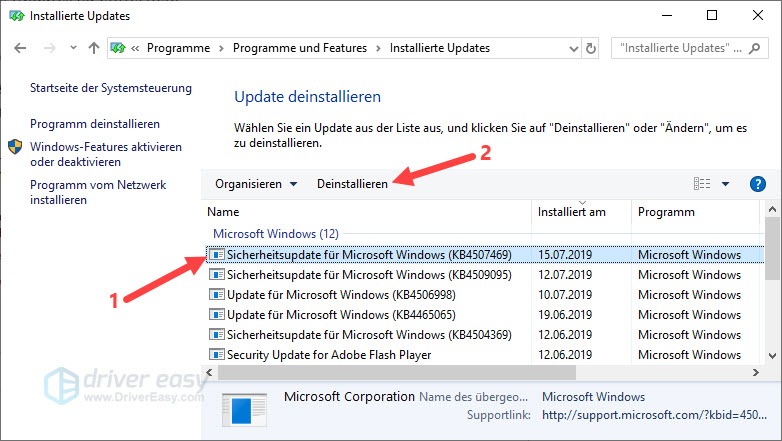Image resolution: width=782 pixels, height=441 pixels.
Task: Click Installierte Updates breadcrumb
Action: click(x=440, y=48)
